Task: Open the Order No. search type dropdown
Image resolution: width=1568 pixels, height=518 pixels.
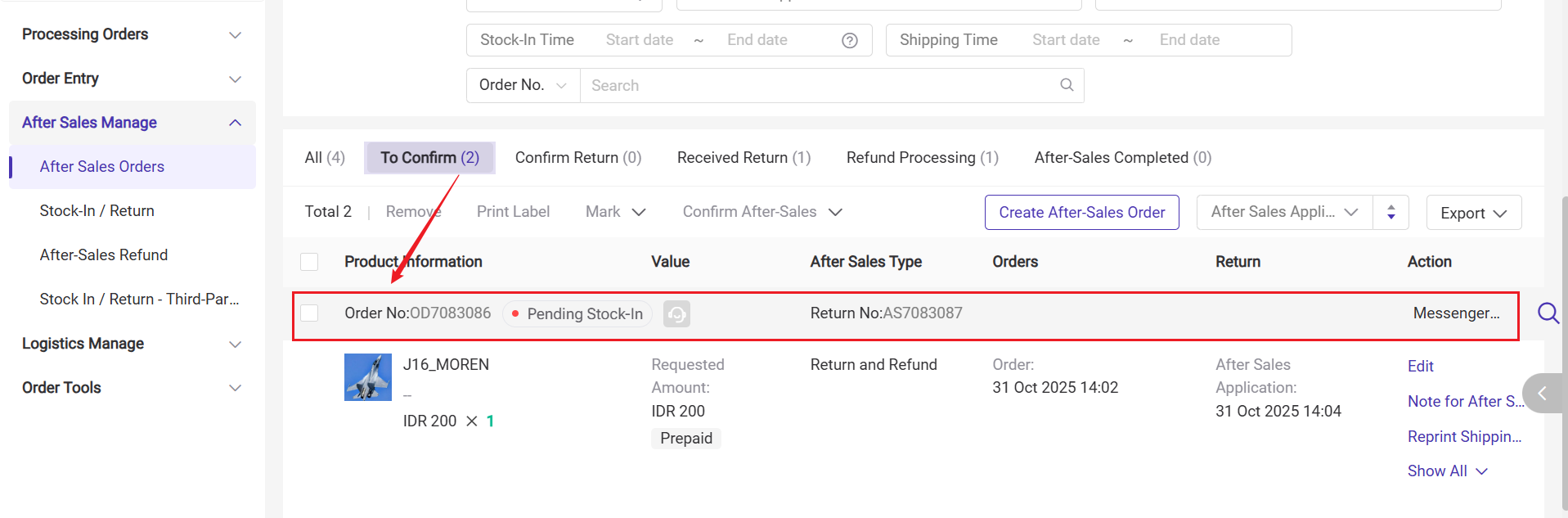Action: pyautogui.click(x=523, y=85)
